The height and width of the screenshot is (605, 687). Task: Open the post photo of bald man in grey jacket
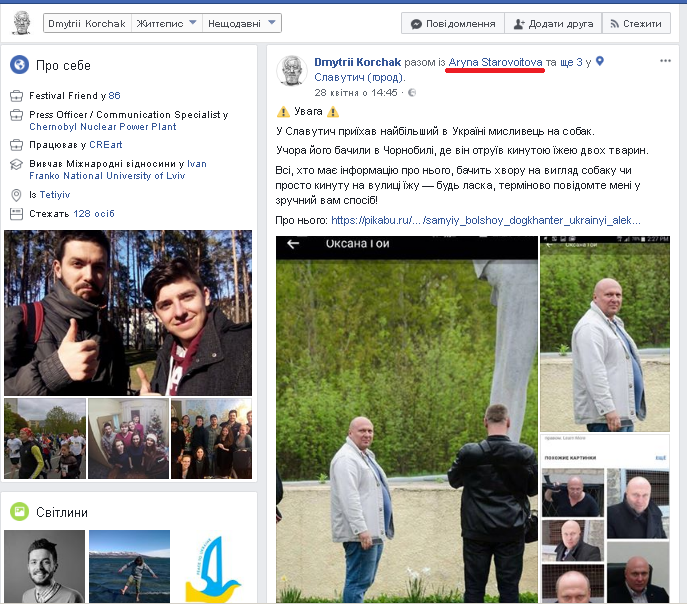[x=605, y=334]
